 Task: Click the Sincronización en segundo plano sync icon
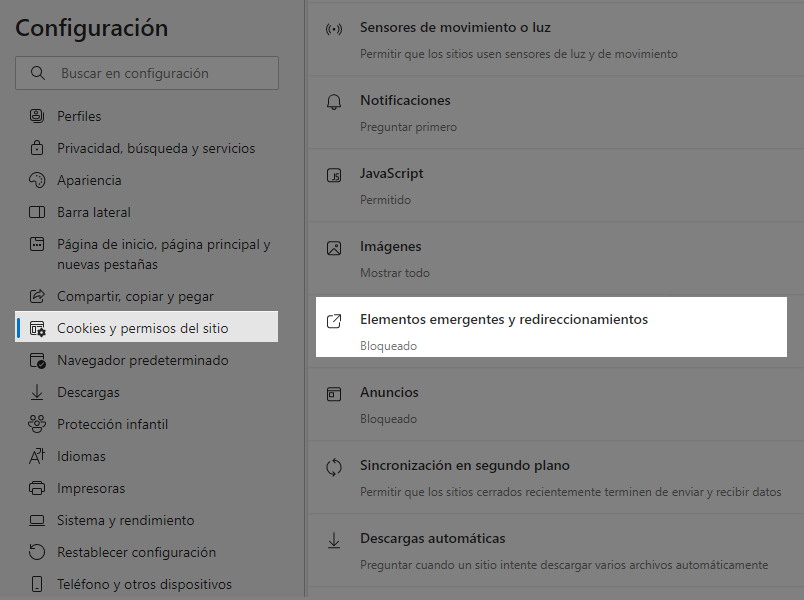pos(334,467)
